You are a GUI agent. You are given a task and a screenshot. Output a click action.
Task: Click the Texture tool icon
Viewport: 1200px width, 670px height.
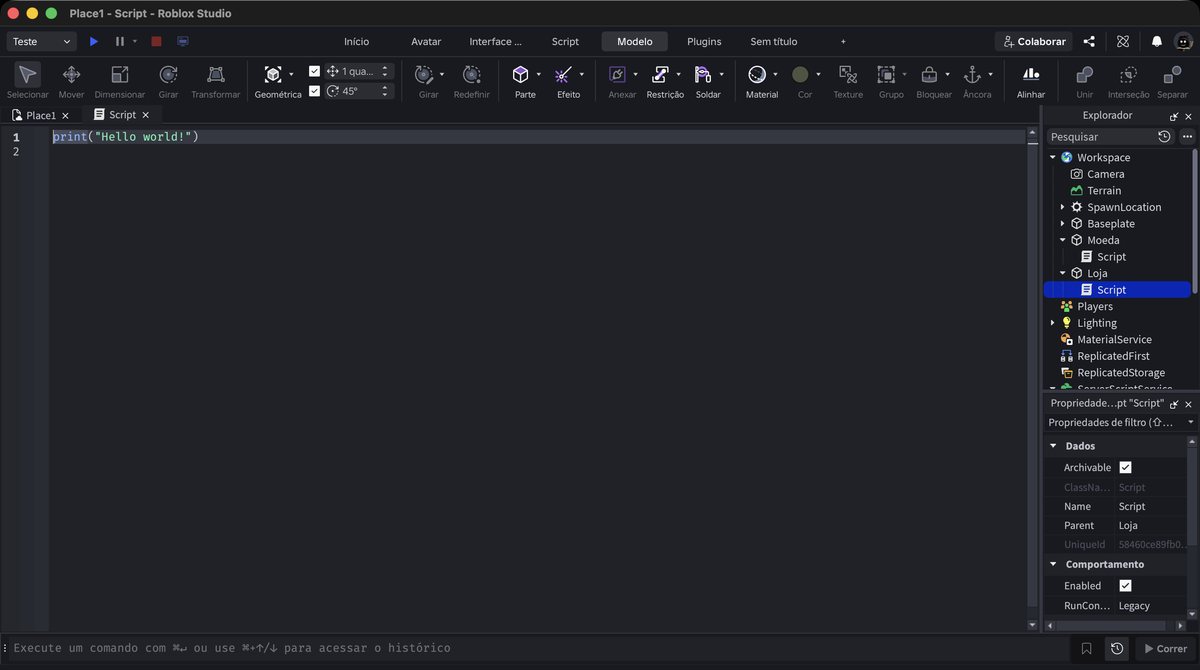(848, 75)
